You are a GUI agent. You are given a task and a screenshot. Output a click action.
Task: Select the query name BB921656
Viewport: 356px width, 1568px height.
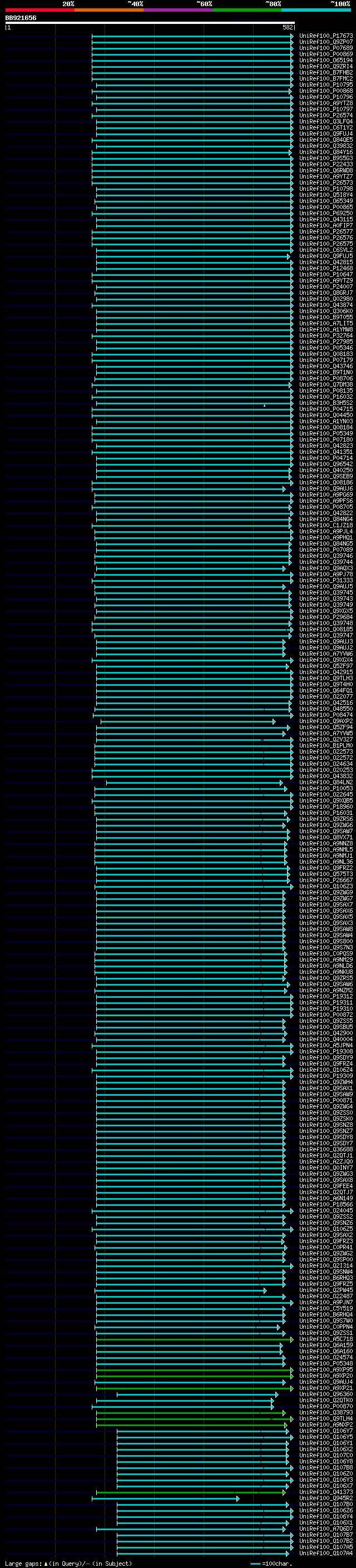pos(21,18)
